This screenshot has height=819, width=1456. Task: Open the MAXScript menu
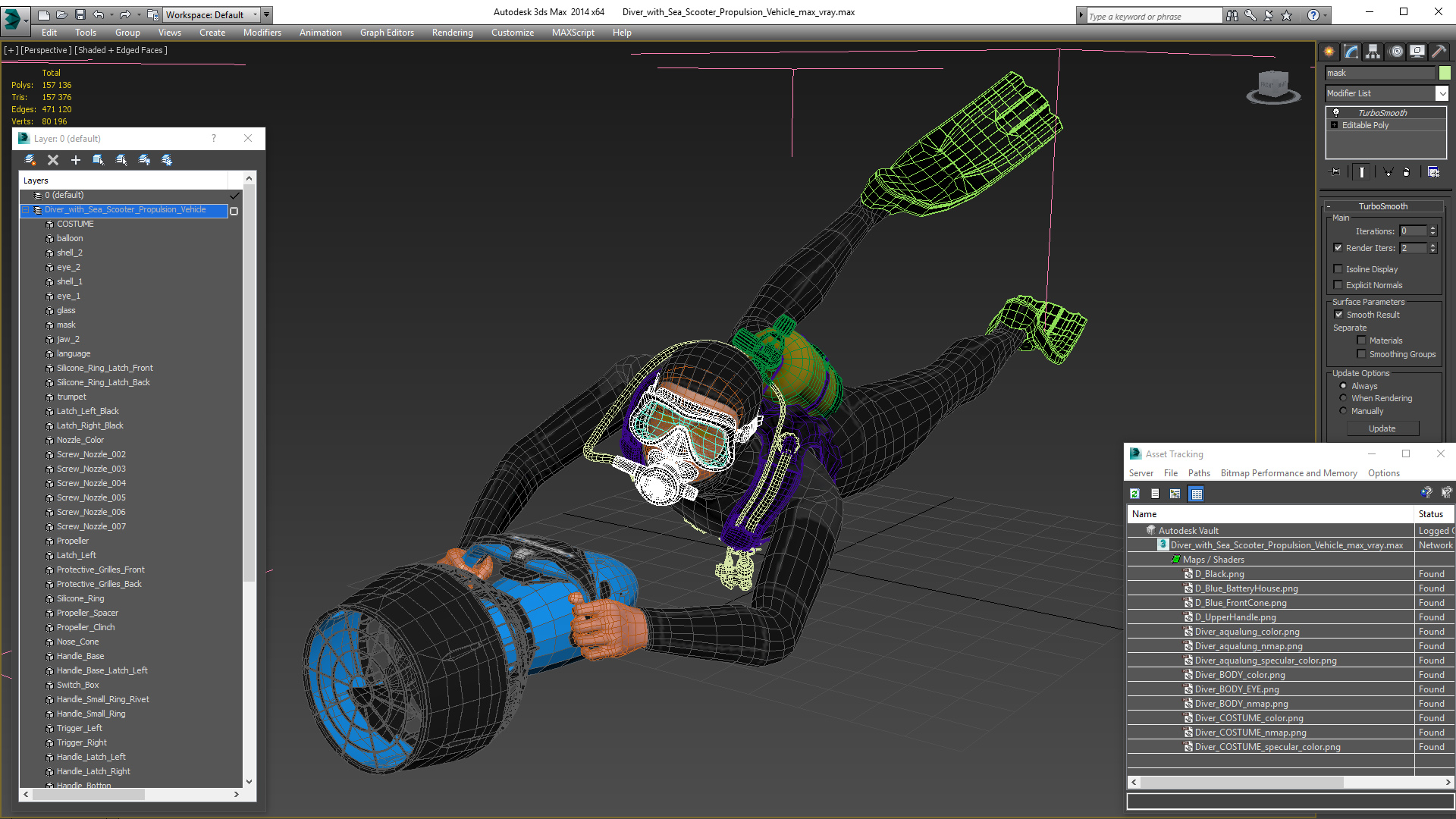(573, 33)
